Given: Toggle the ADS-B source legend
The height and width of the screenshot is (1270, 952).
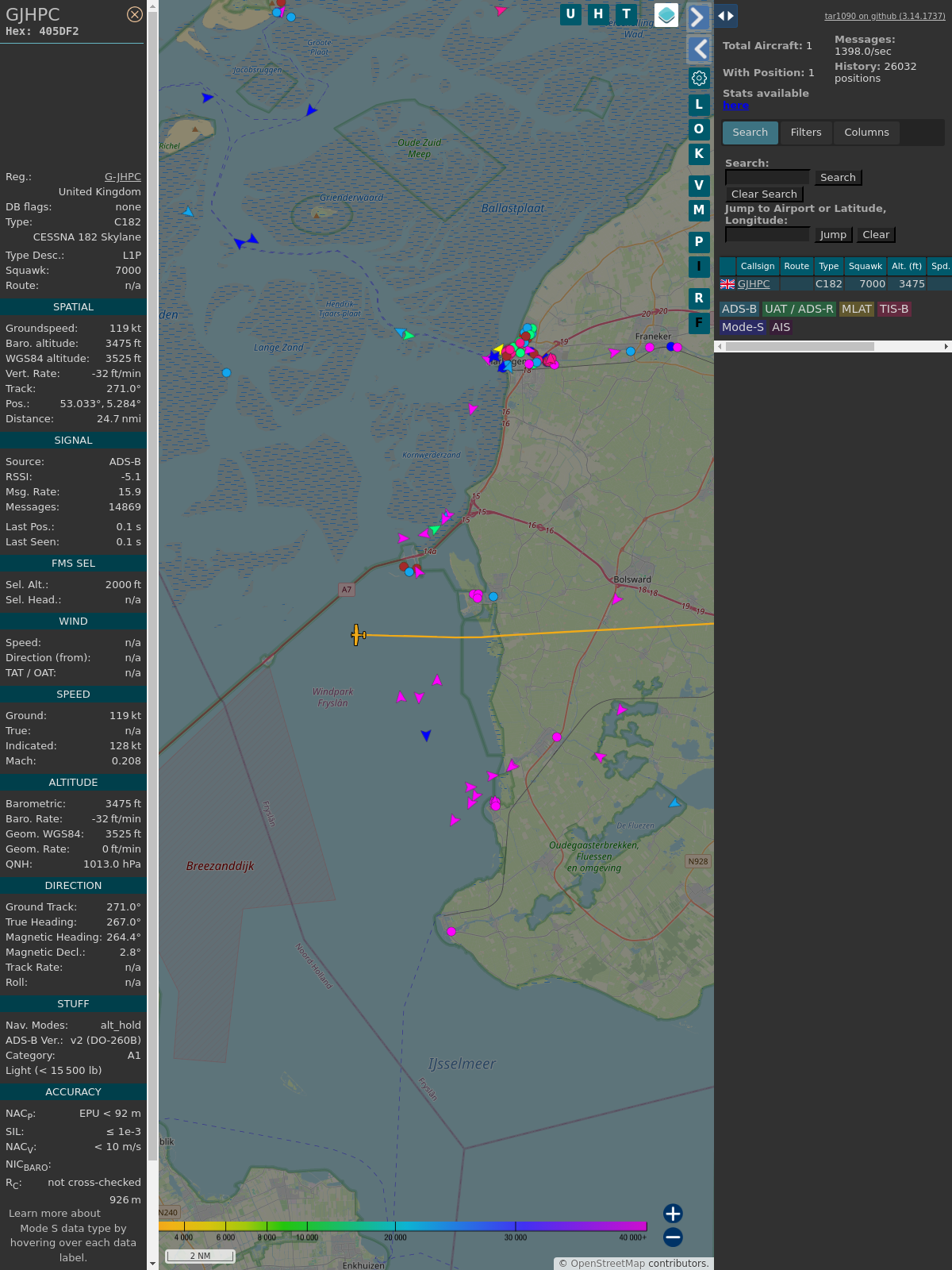Looking at the screenshot, I should tap(739, 310).
